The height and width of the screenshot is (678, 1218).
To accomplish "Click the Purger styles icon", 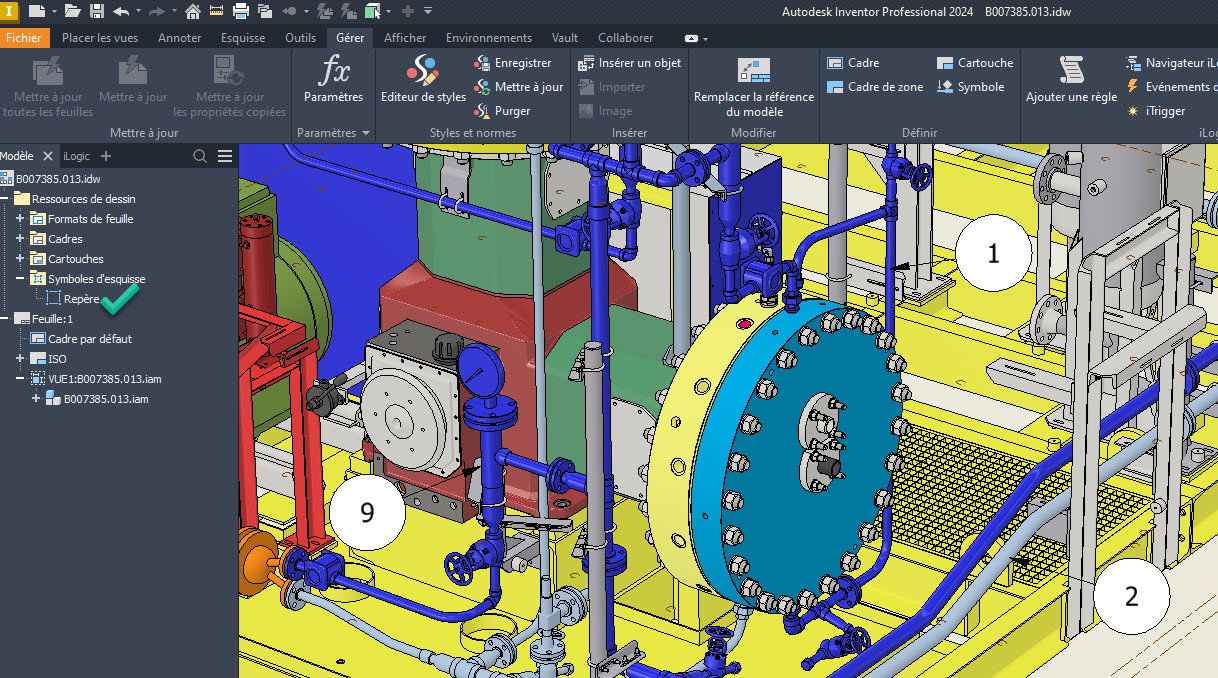I will pyautogui.click(x=483, y=111).
